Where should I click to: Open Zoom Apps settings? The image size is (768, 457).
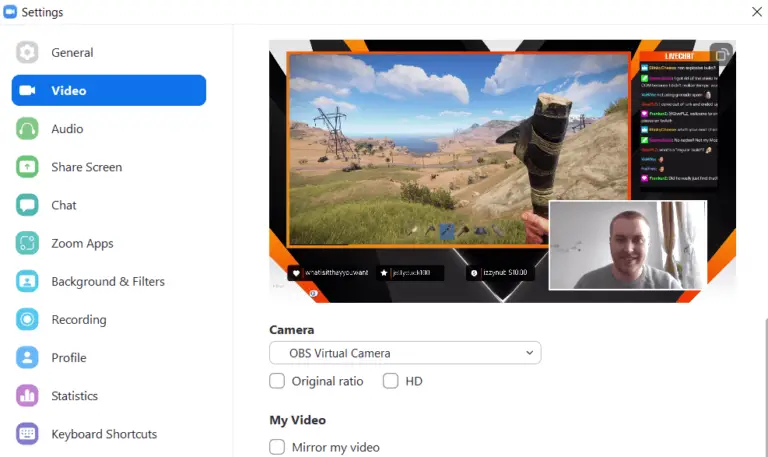109,243
